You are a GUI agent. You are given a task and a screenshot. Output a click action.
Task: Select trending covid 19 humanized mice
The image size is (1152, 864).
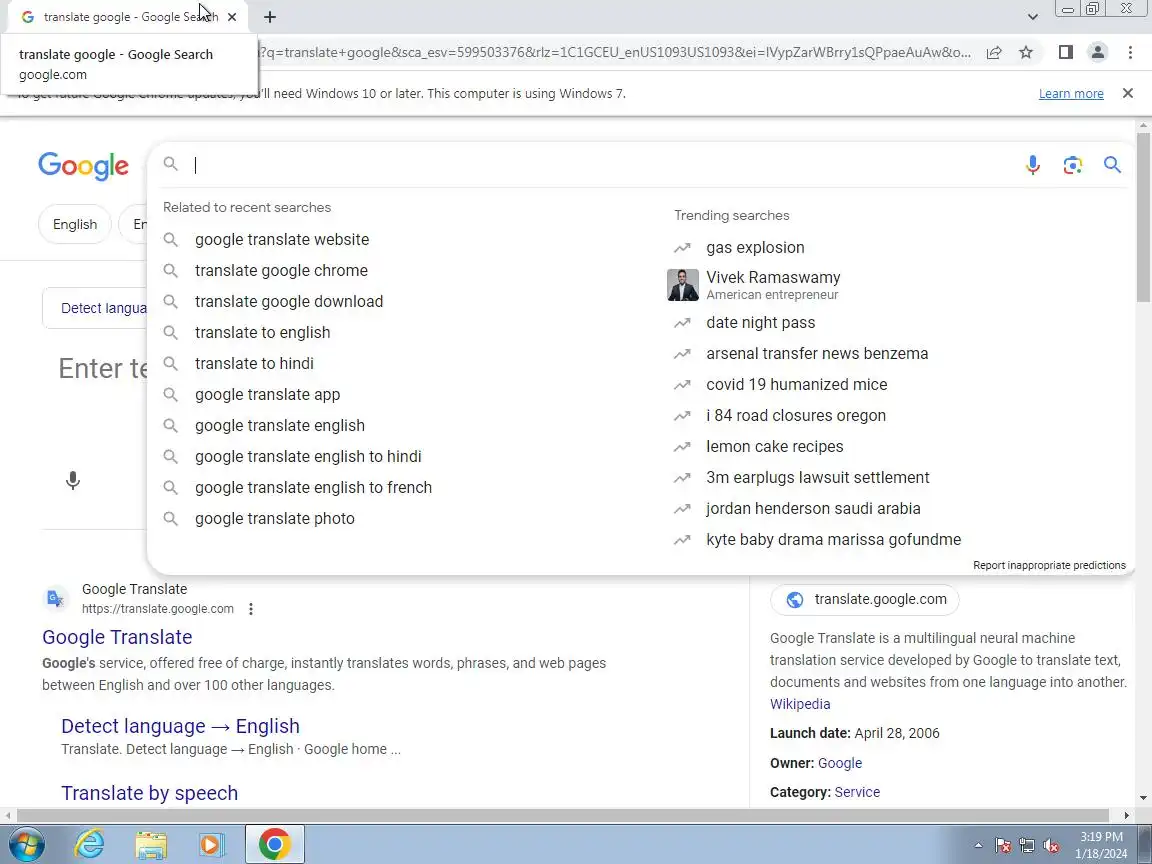pos(796,384)
